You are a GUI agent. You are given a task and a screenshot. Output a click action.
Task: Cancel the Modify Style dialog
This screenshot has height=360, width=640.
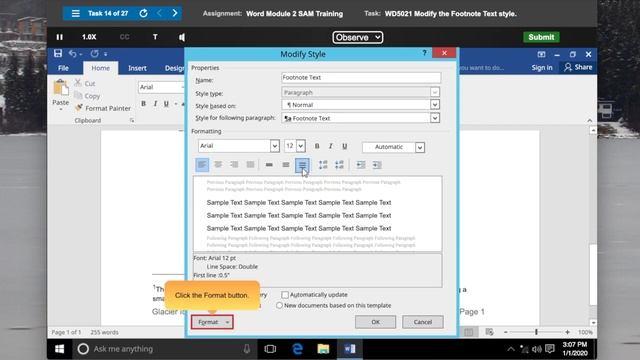(422, 322)
